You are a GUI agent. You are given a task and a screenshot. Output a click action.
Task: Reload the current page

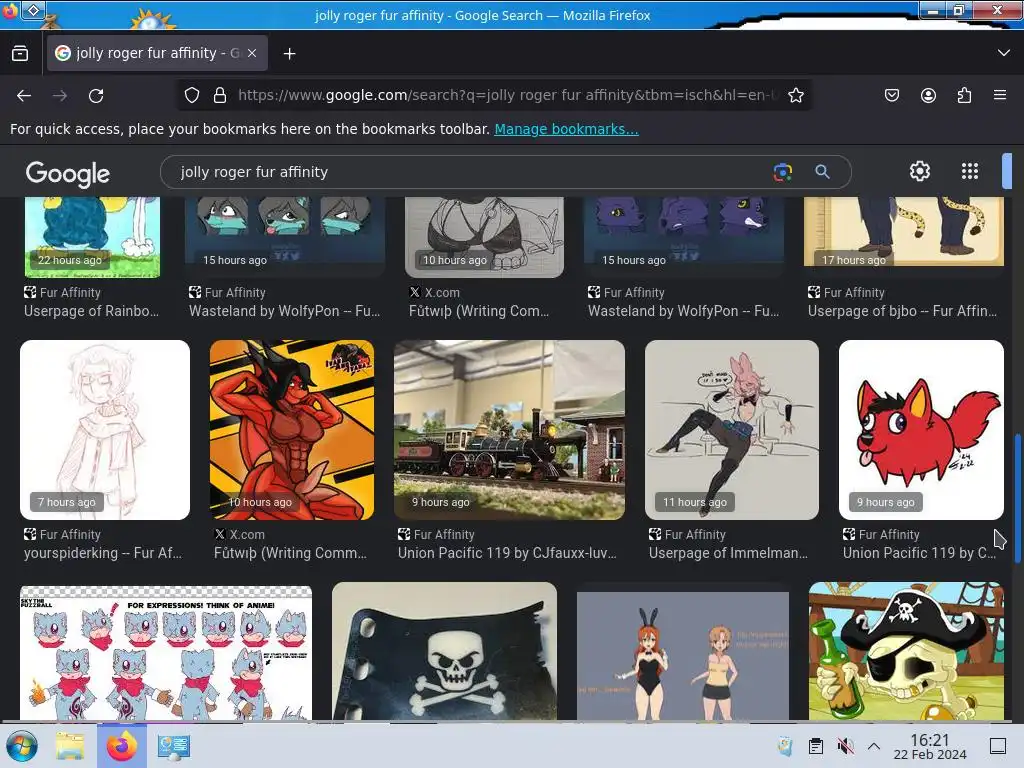96,95
